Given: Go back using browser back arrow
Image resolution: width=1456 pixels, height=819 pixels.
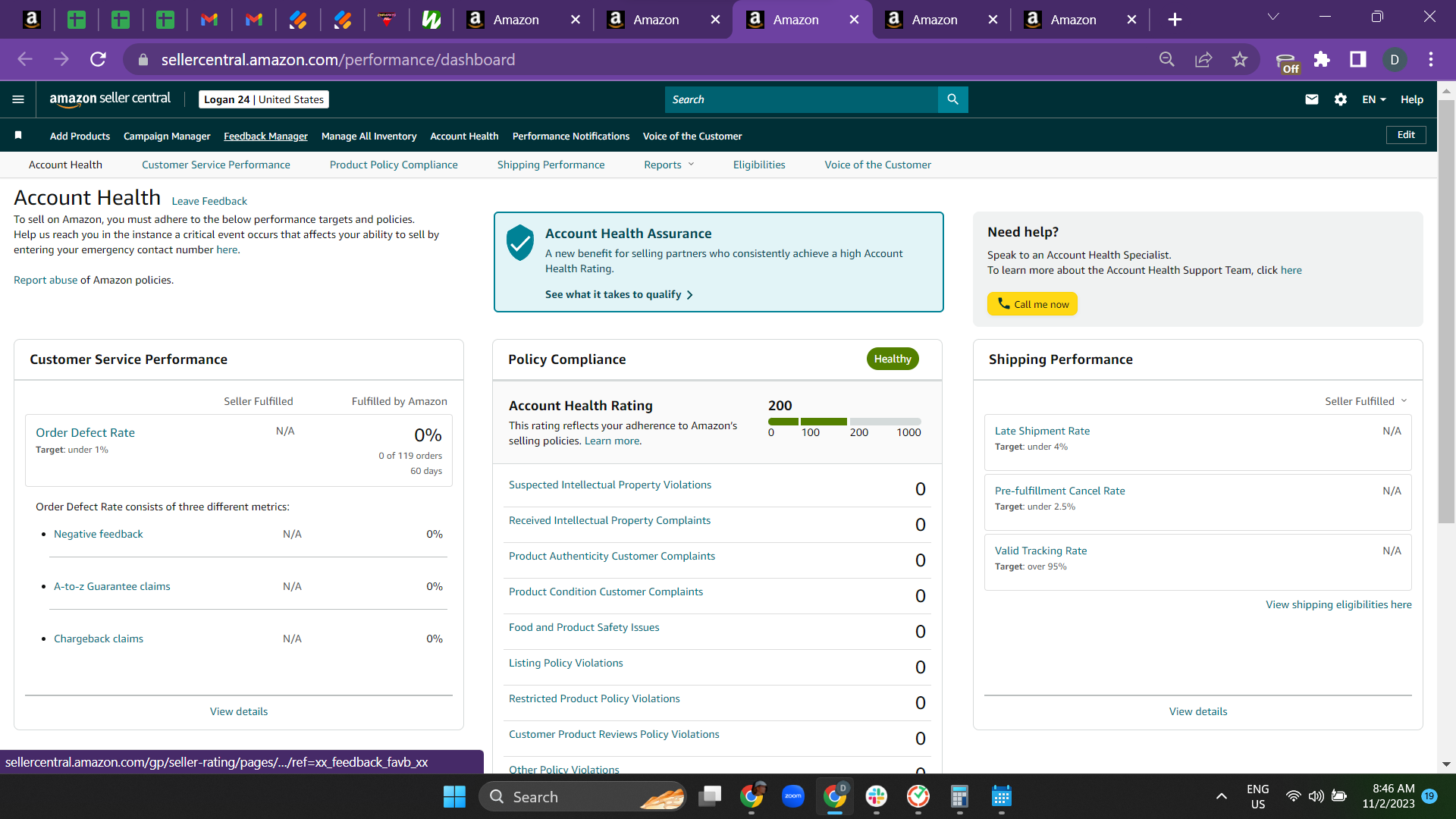Looking at the screenshot, I should (x=25, y=59).
